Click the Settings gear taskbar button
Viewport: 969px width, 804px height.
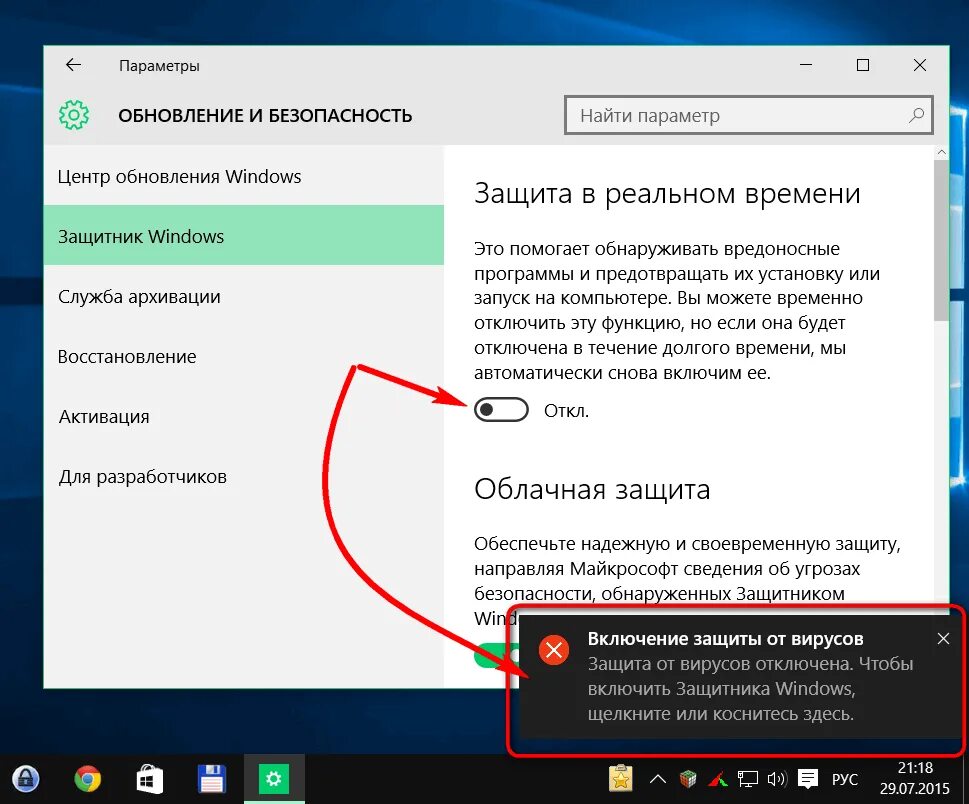(274, 779)
